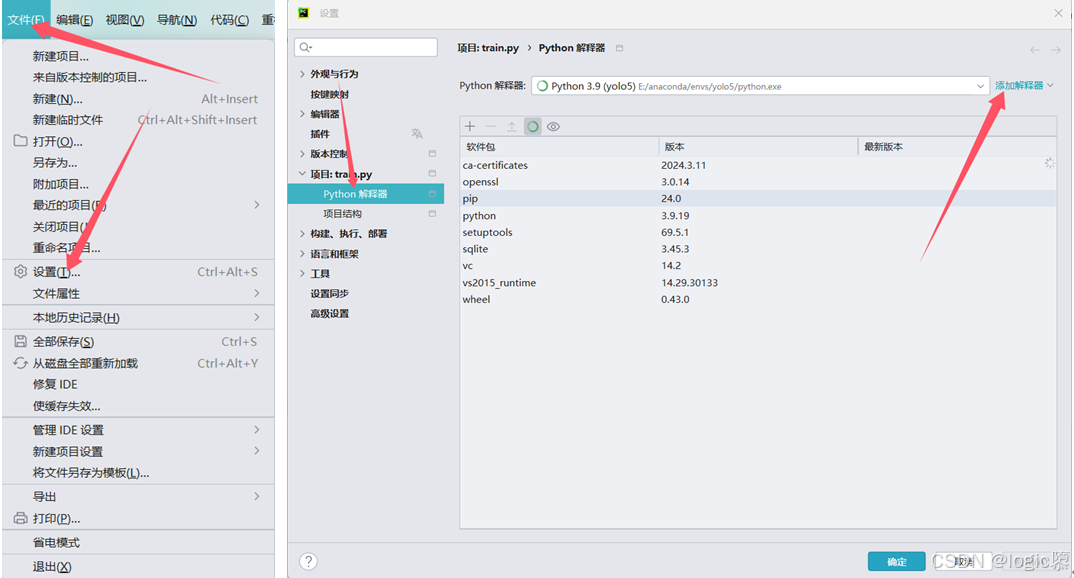Click 项目: train.py breadcrumb
The height and width of the screenshot is (578, 1074).
coord(488,48)
